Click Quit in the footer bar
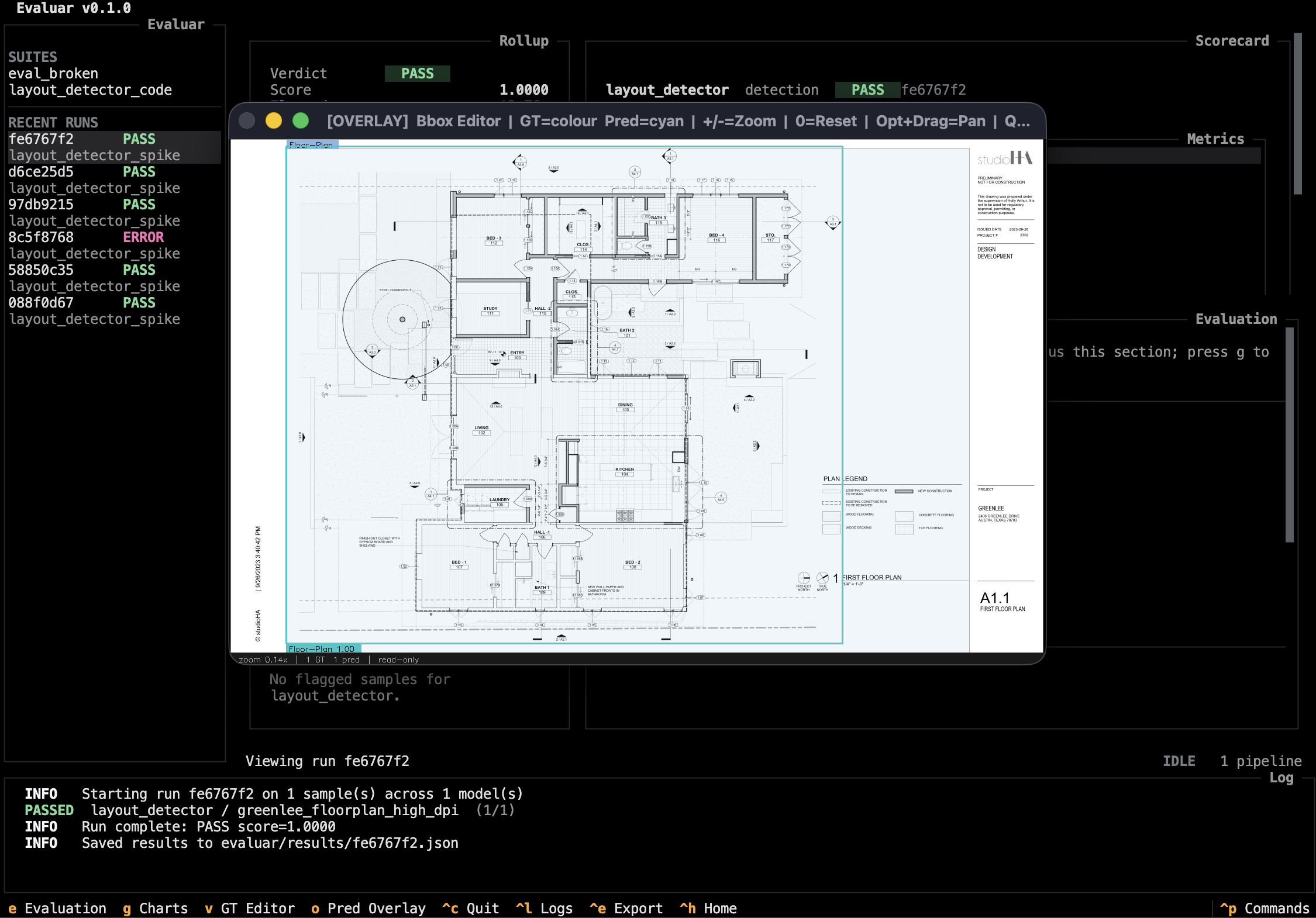Image resolution: width=1316 pixels, height=918 pixels. [x=471, y=908]
